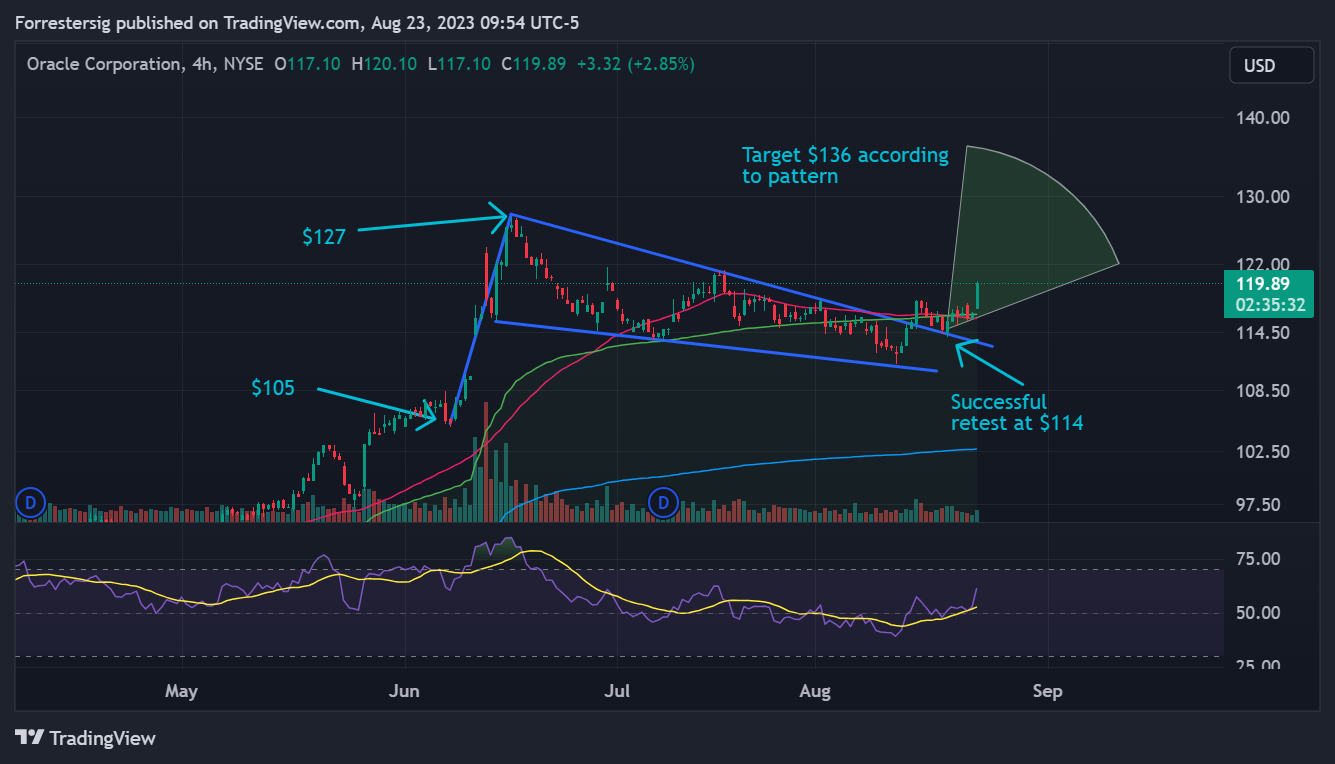
Task: Click the Jun time axis label
Action: (x=405, y=691)
